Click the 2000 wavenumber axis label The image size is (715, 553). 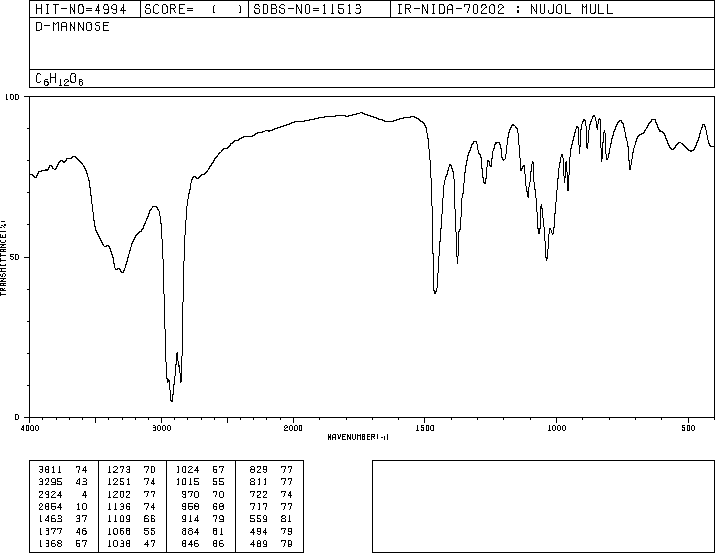tap(293, 428)
